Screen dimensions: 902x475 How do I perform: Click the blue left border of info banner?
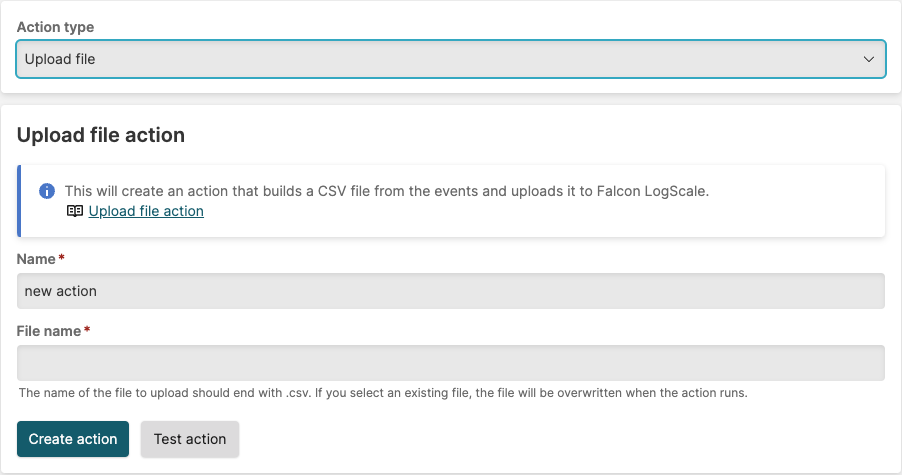pos(19,201)
